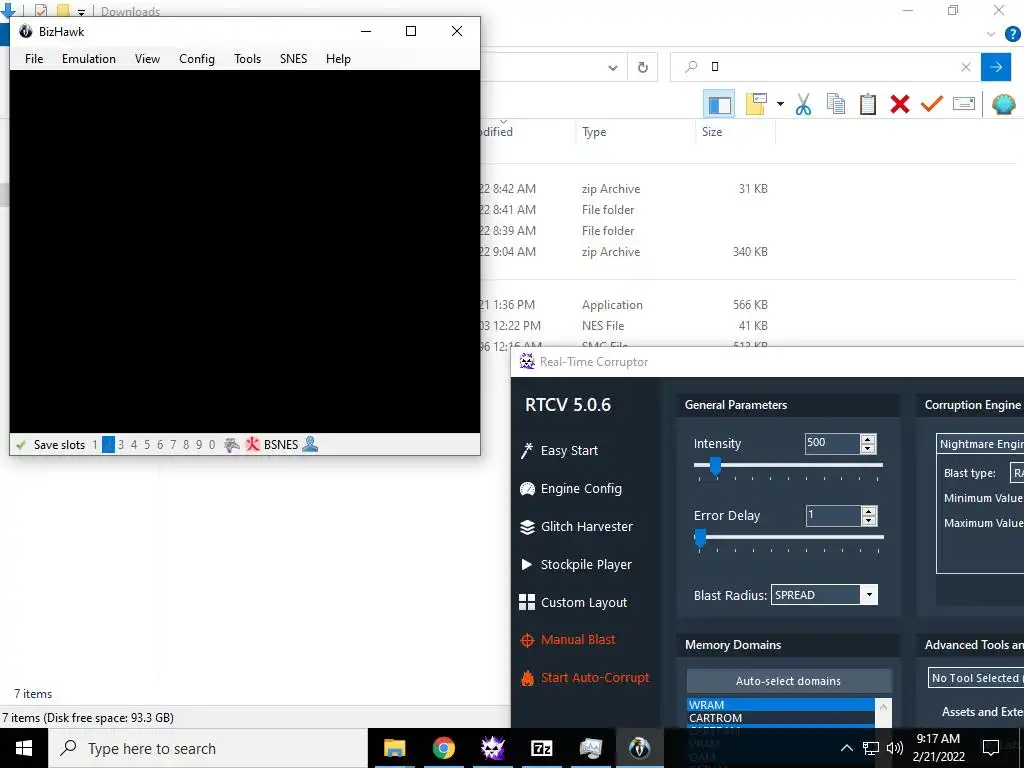1024x768 pixels.
Task: Select save slot 5 in BizHawk
Action: coord(147,445)
